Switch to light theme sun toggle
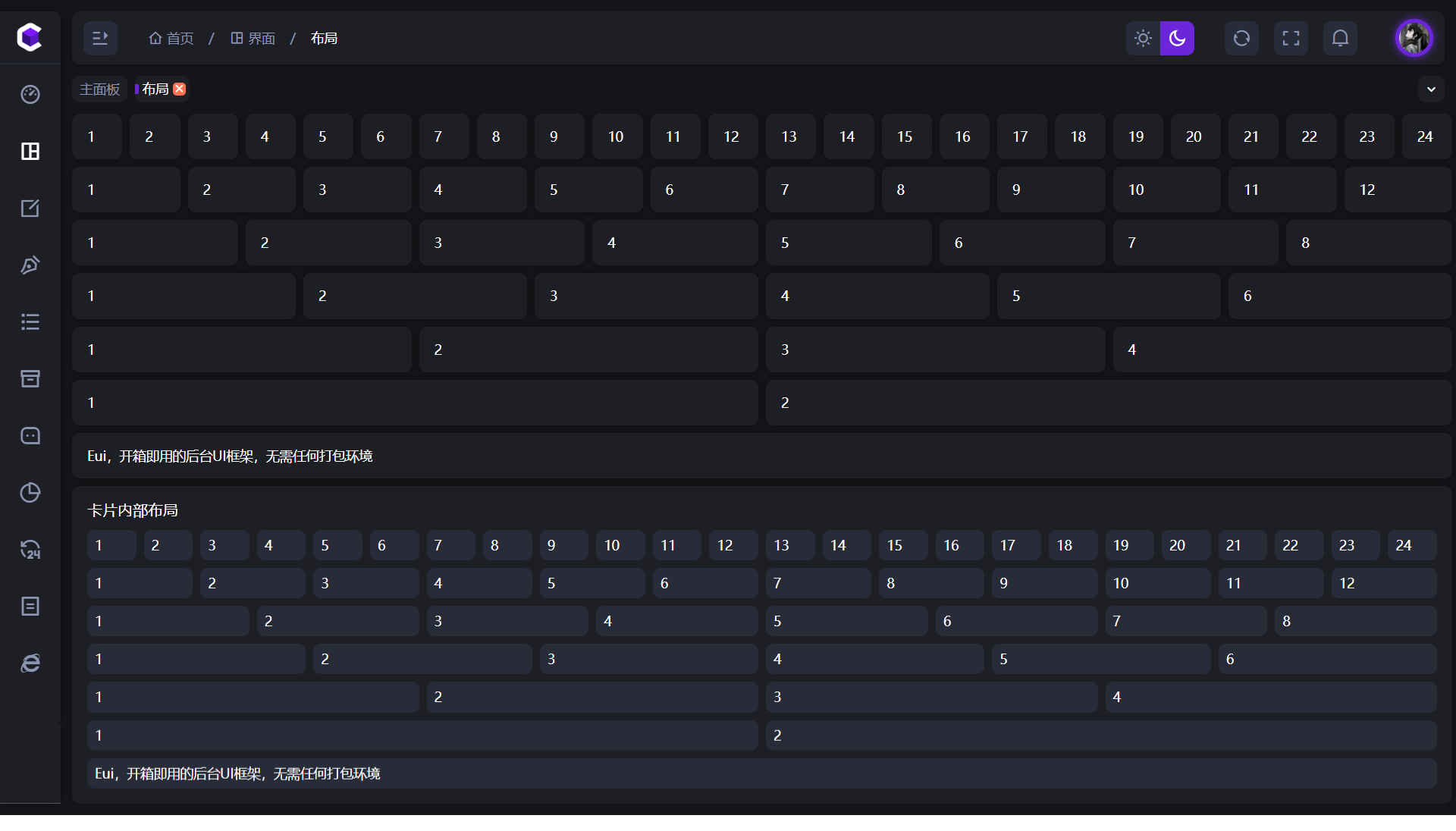Image resolution: width=1456 pixels, height=831 pixels. click(x=1143, y=38)
